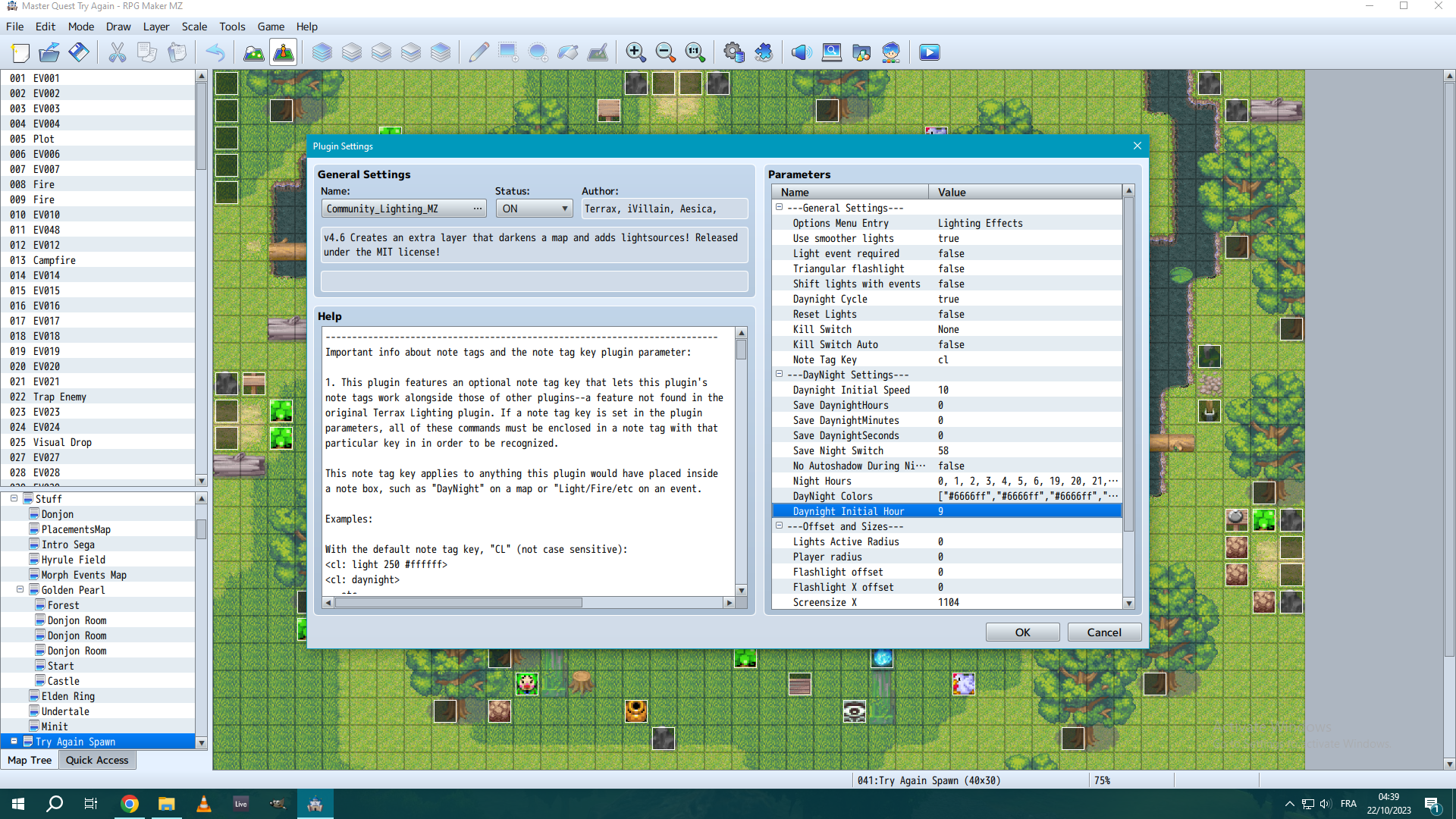Open the Game menu
Image resolution: width=1456 pixels, height=819 pixels.
[x=271, y=27]
